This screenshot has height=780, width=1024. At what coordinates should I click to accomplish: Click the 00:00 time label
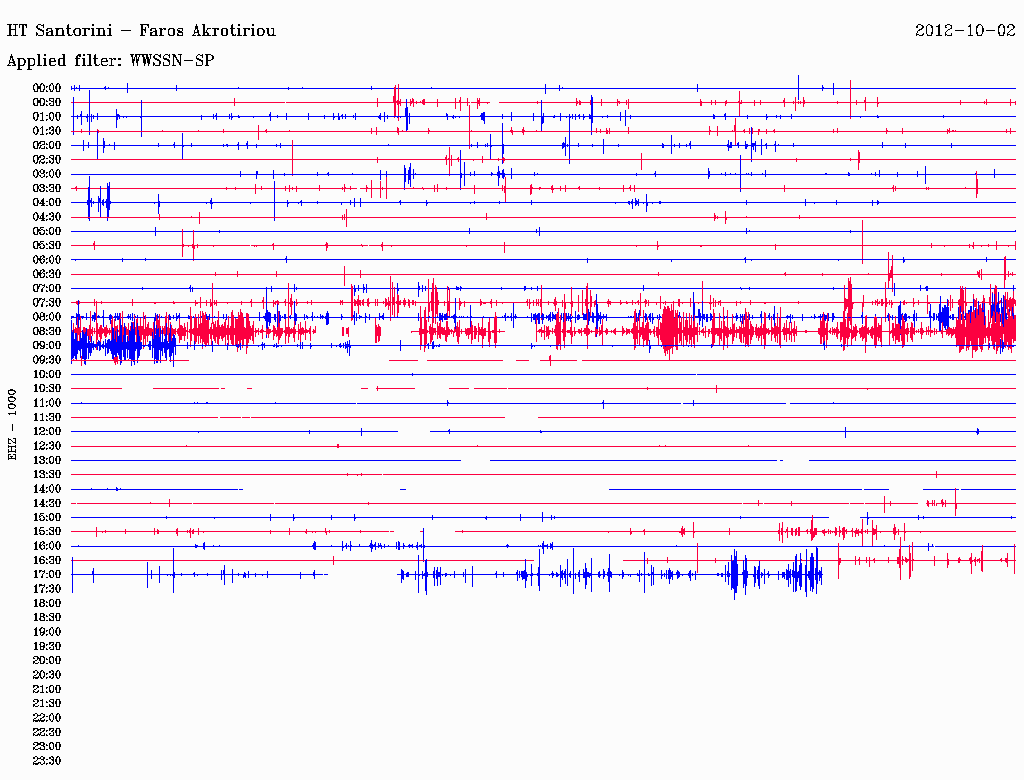coord(47,88)
